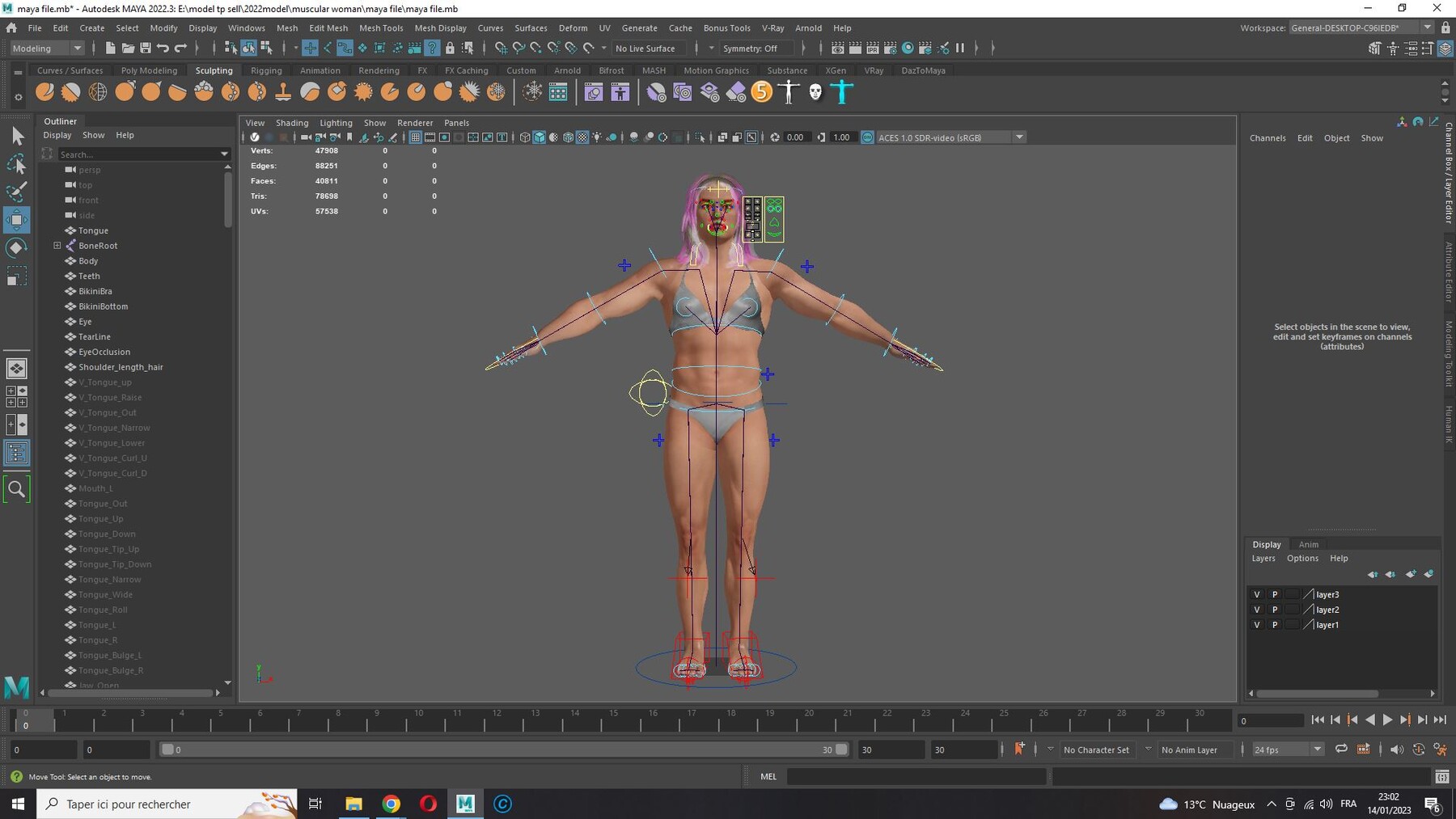The image size is (1456, 819).
Task: Open the Mesh Tools menu
Action: (x=381, y=28)
